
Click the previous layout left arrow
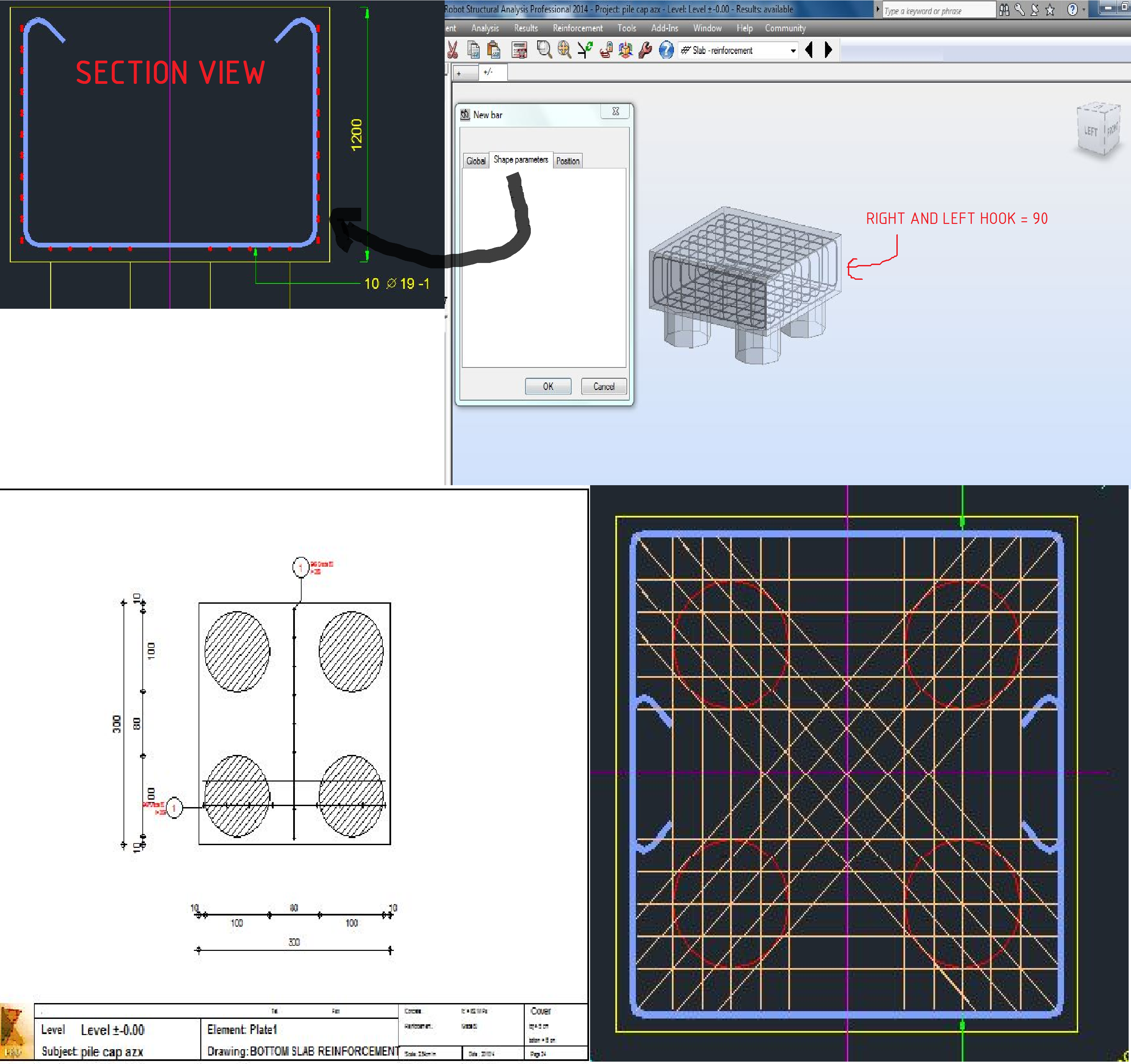coord(809,50)
